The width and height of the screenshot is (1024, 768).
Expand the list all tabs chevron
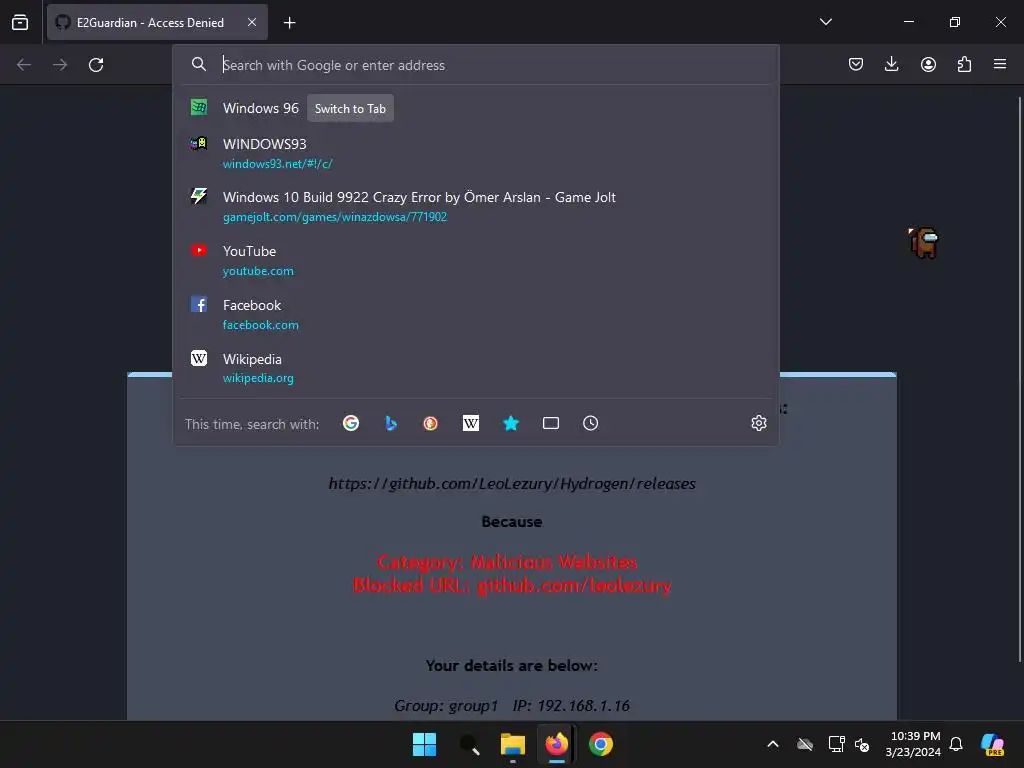coord(825,22)
